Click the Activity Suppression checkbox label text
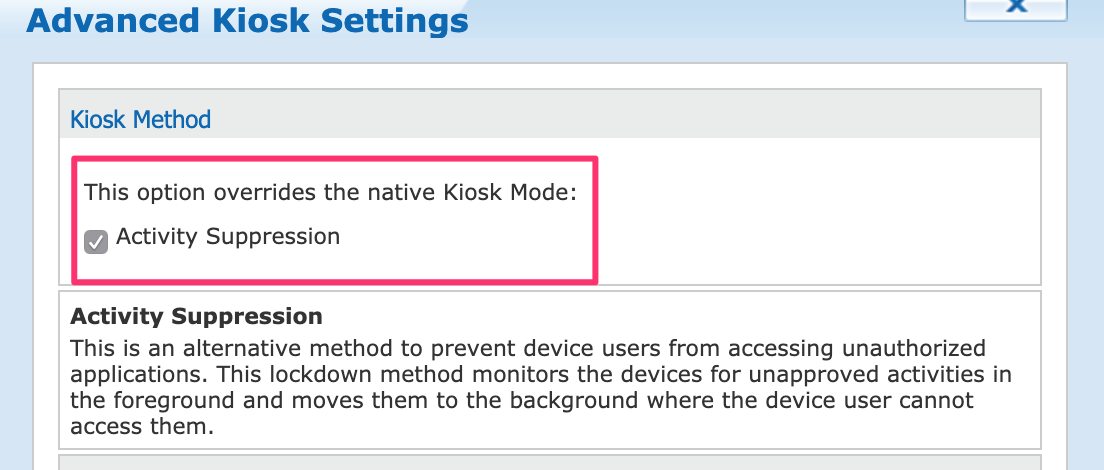The width and height of the screenshot is (1104, 470). click(228, 237)
